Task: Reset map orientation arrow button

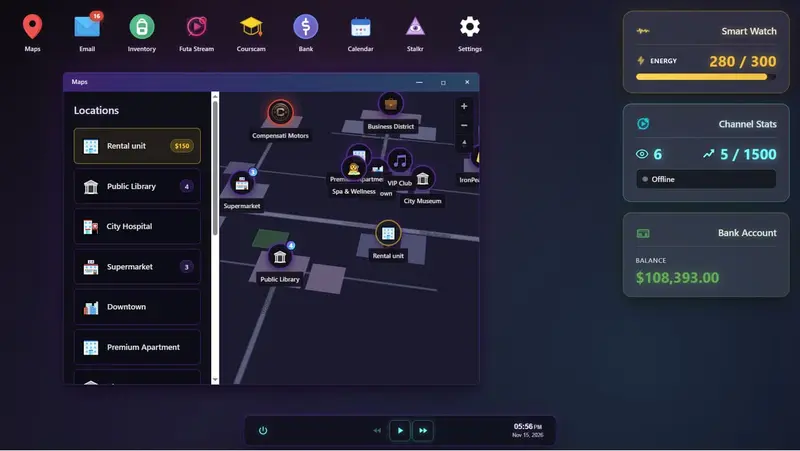Action: click(464, 143)
